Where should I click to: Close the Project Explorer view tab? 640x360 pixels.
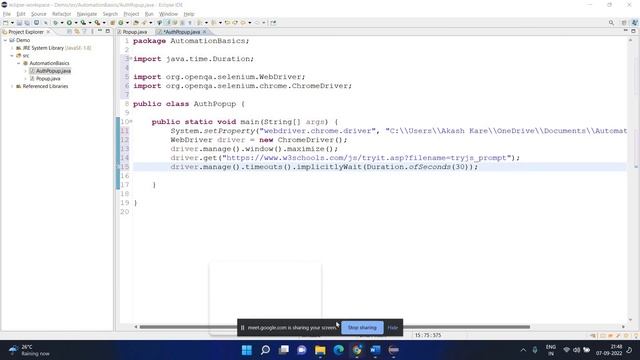pos(48,31)
